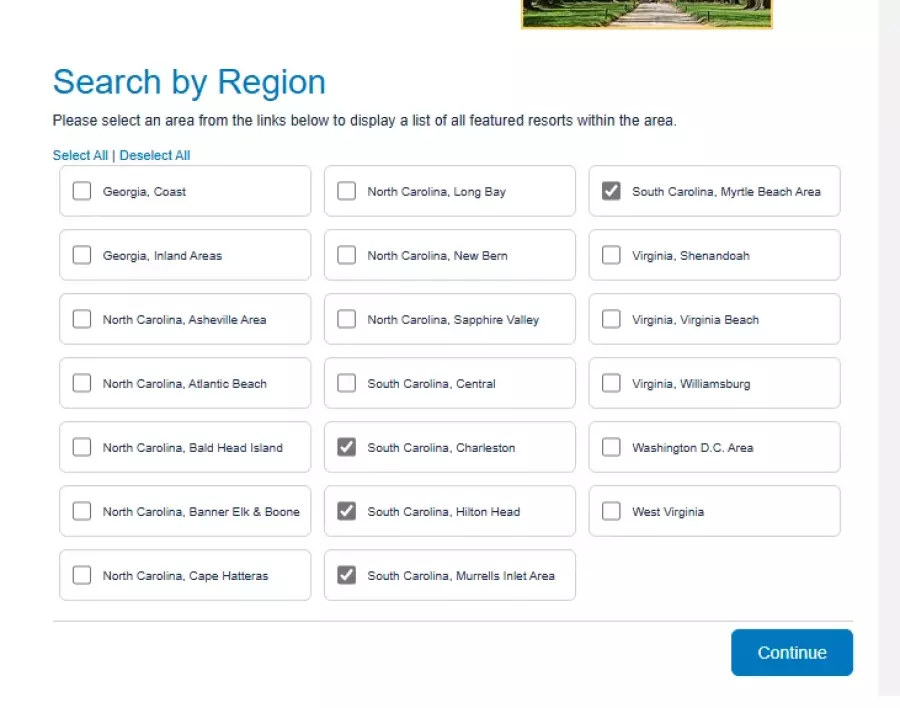Uncheck South Carolina, Myrtle Beach Area
The image size is (900, 708).
611,191
